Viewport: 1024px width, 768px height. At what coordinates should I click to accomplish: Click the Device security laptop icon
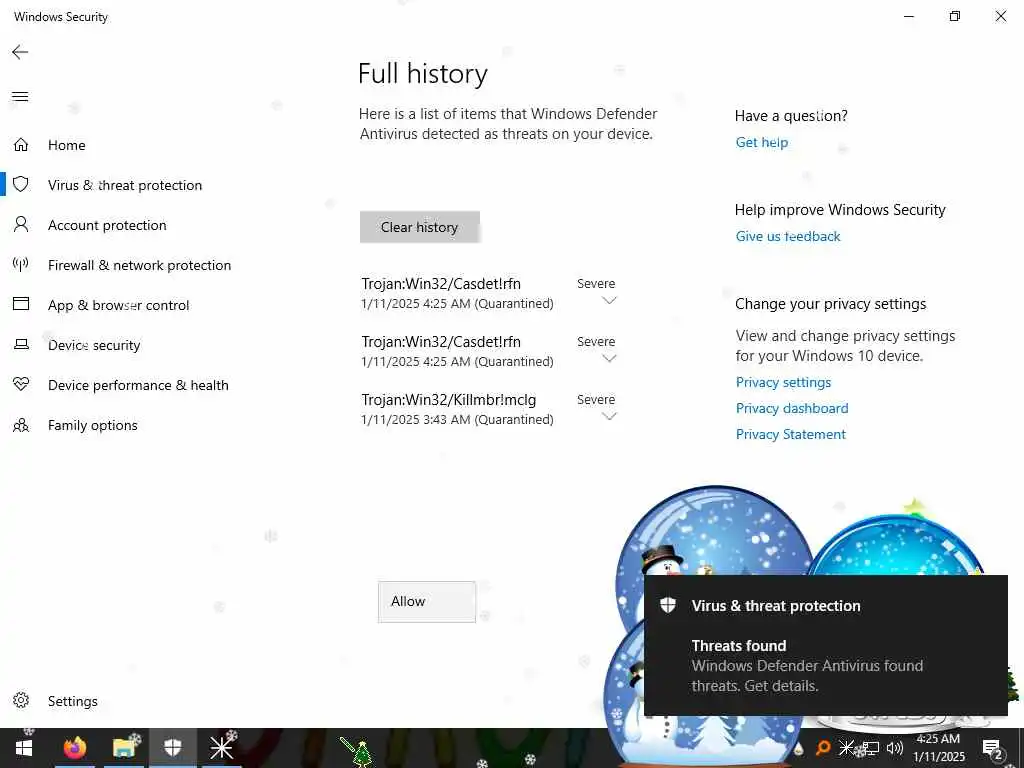[21, 344]
